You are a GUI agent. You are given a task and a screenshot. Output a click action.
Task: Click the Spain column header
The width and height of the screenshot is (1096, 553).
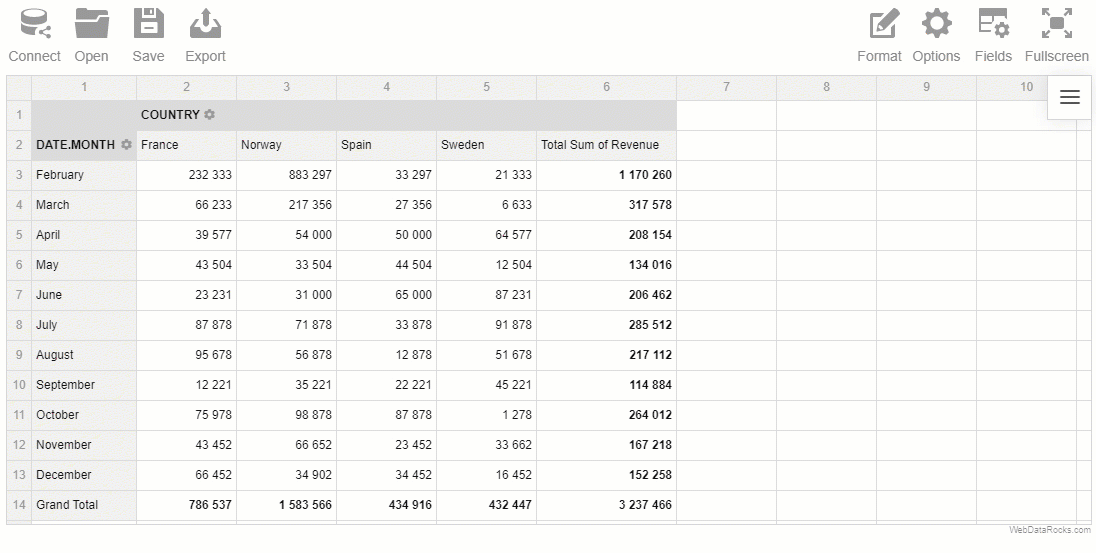coord(387,145)
